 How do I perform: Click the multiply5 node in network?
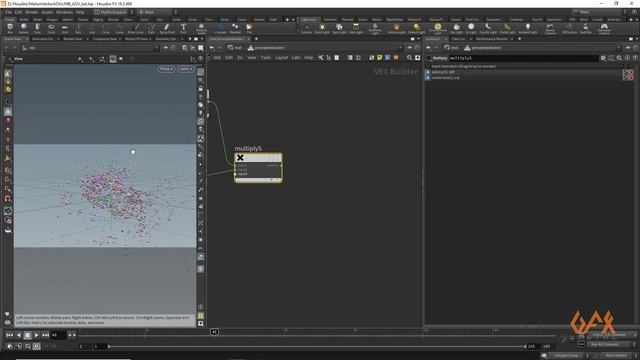click(x=258, y=168)
